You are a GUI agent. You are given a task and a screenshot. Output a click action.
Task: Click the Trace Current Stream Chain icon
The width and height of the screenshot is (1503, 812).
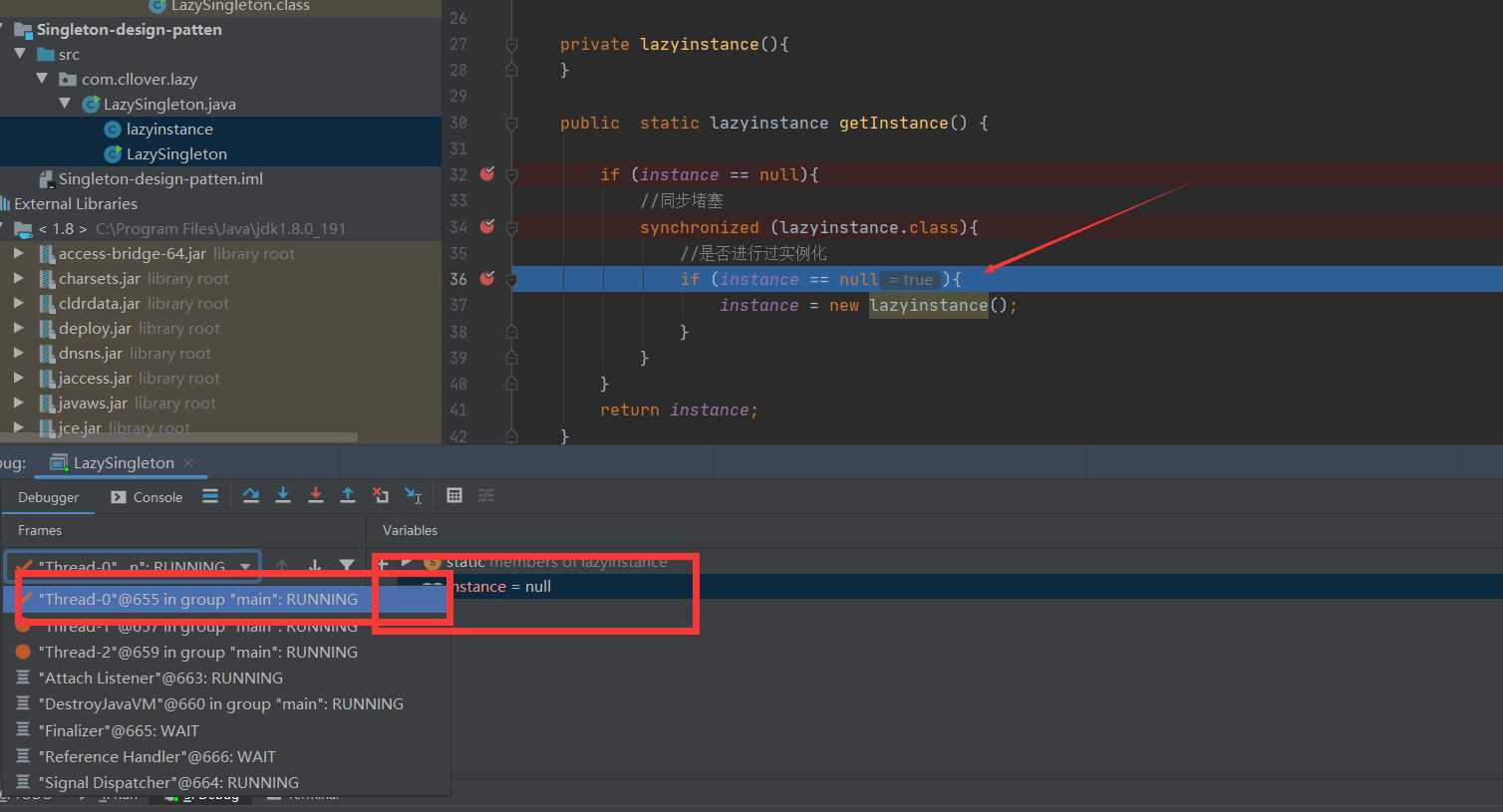pyautogui.click(x=486, y=496)
